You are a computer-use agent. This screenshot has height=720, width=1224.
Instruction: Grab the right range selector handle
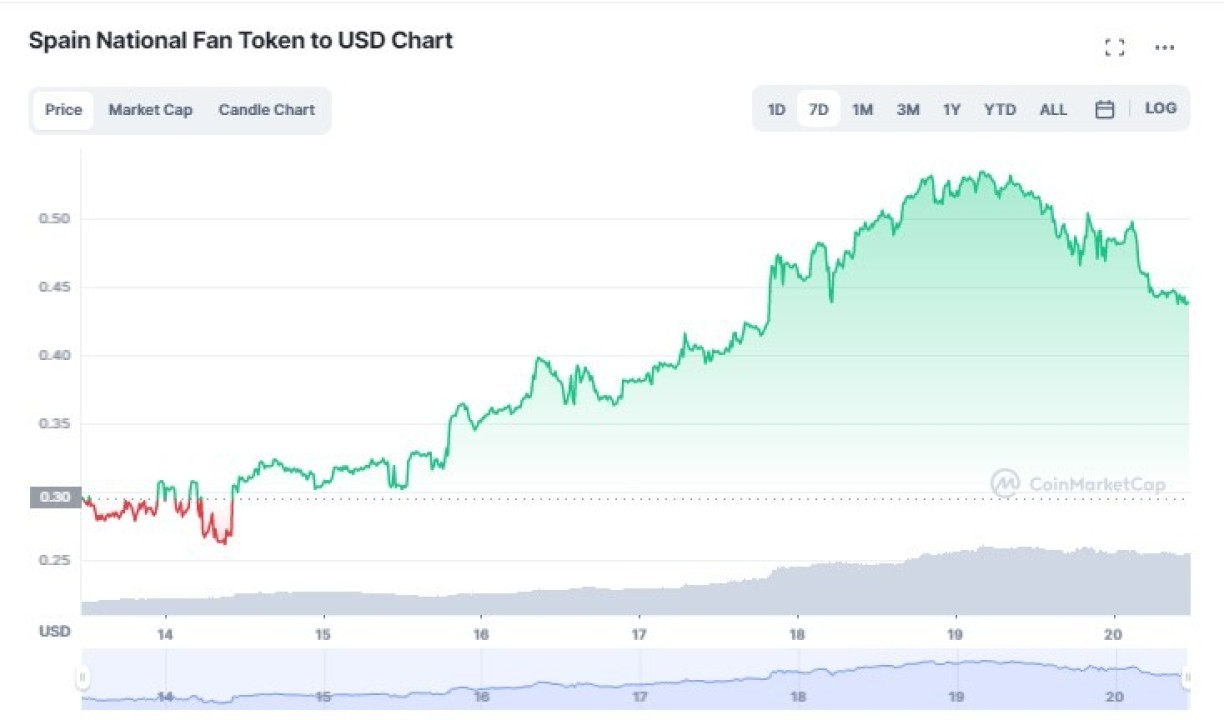click(1187, 678)
